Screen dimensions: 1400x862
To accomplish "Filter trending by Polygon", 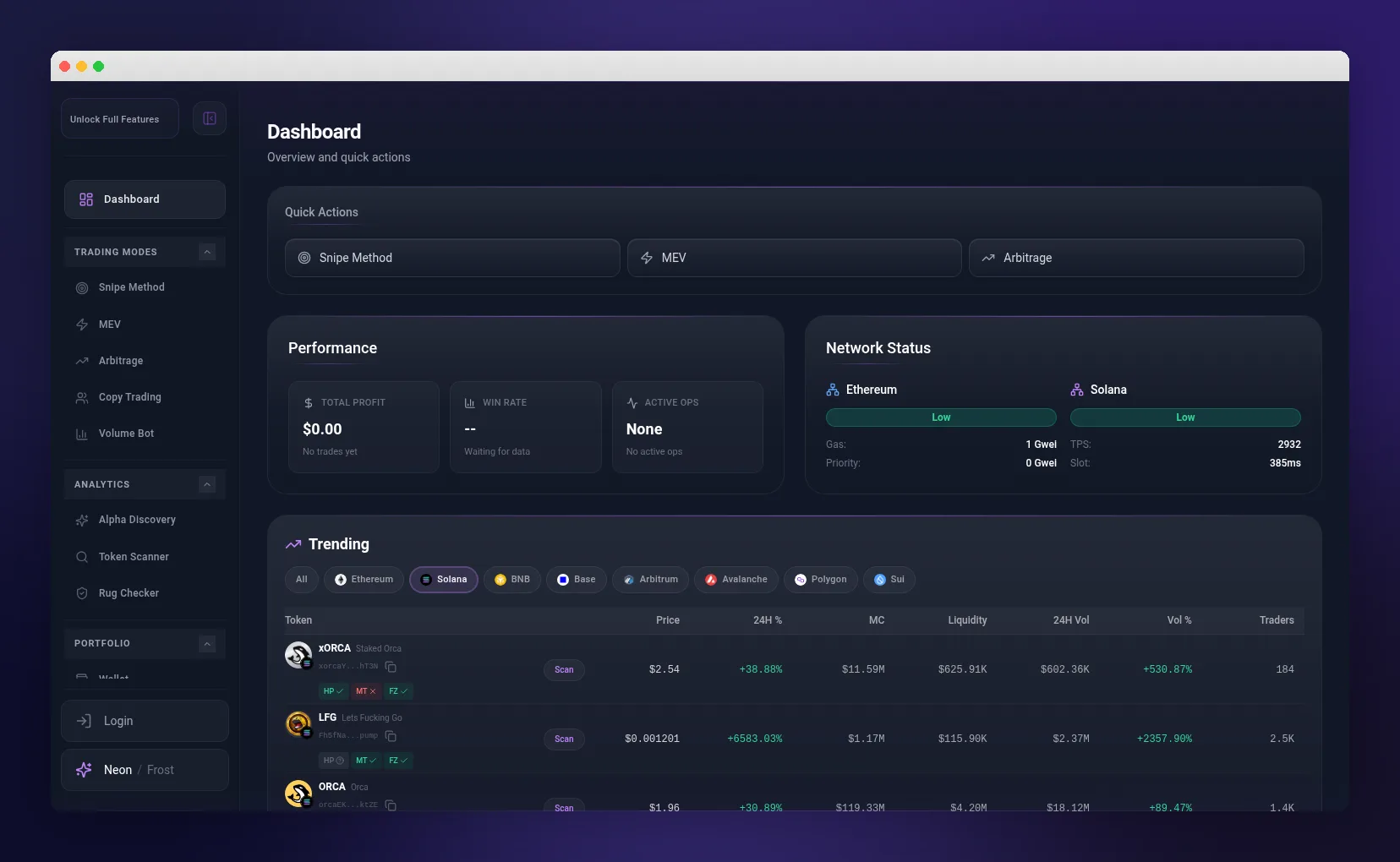I will click(821, 580).
